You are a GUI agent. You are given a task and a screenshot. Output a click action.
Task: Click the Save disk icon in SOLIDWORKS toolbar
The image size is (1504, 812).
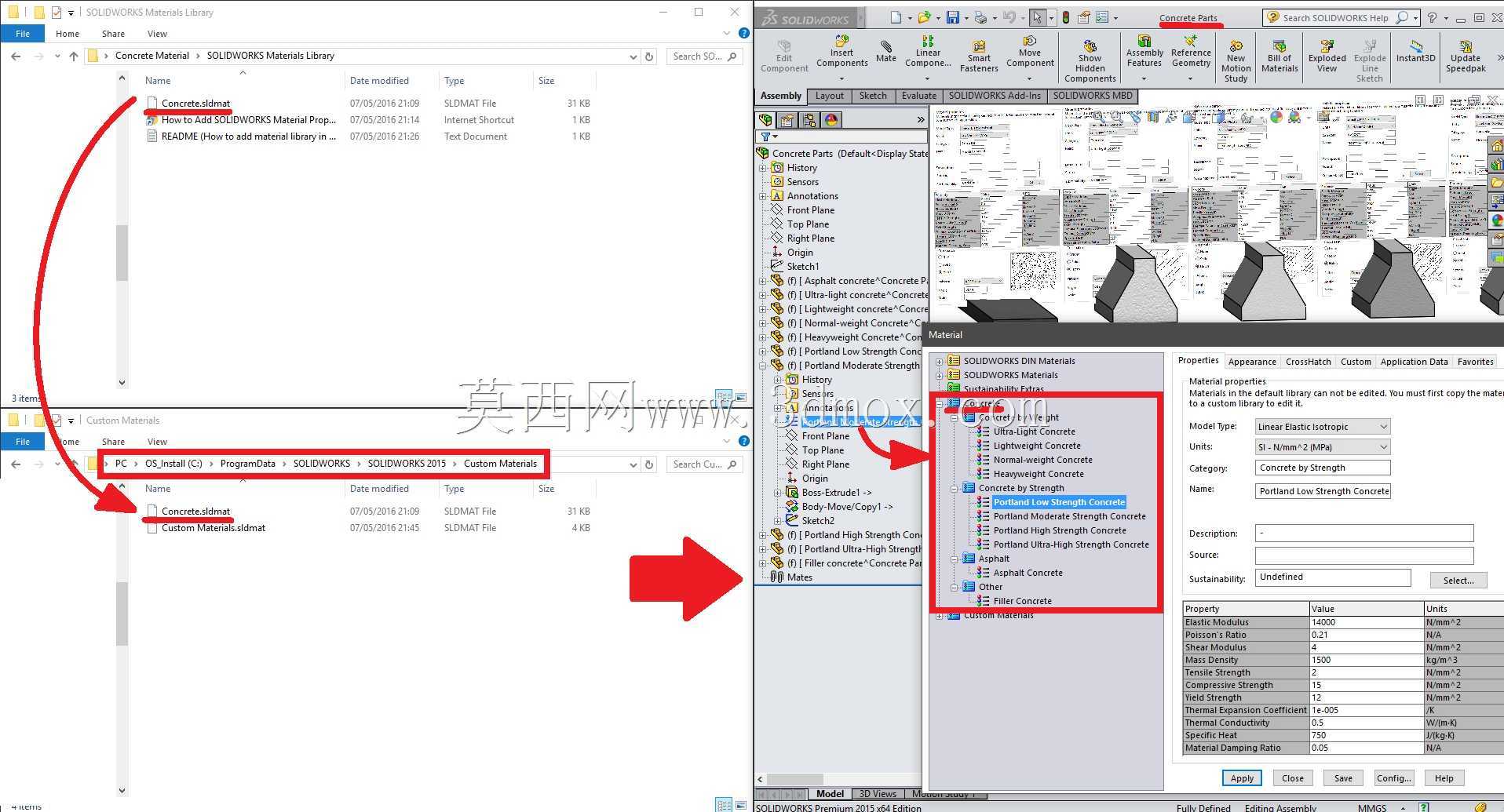coord(953,17)
